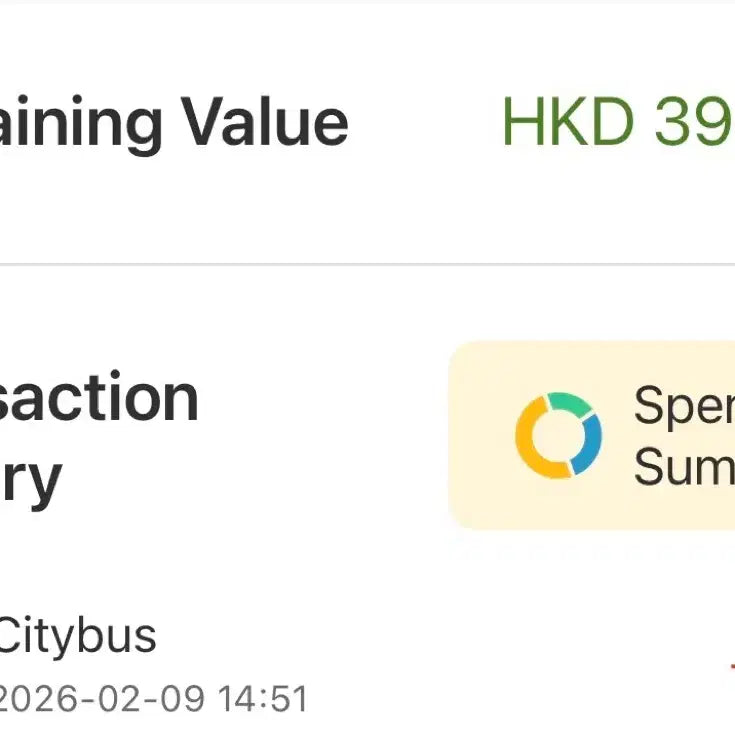Click the "ry" line of the History heading
The image size is (735, 735).
tap(30, 478)
